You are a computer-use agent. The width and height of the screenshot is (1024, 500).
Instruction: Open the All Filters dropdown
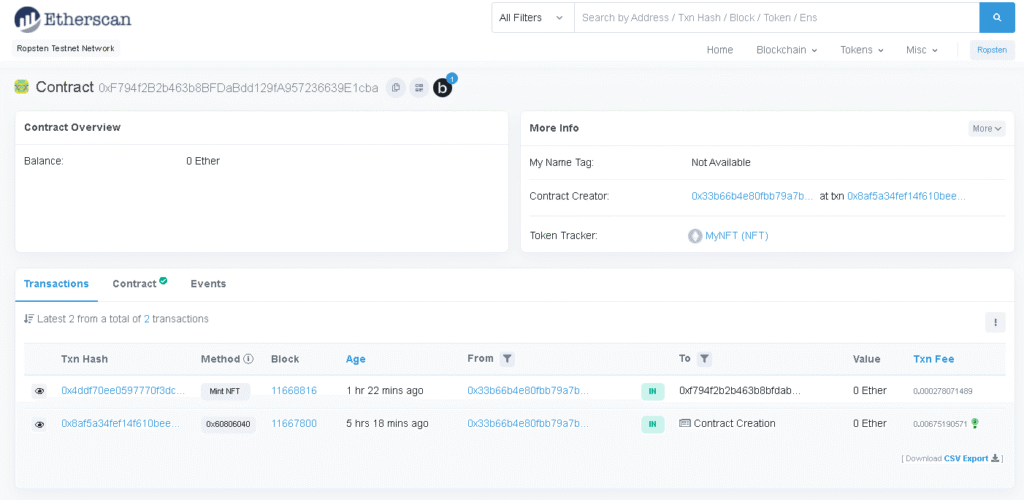532,18
